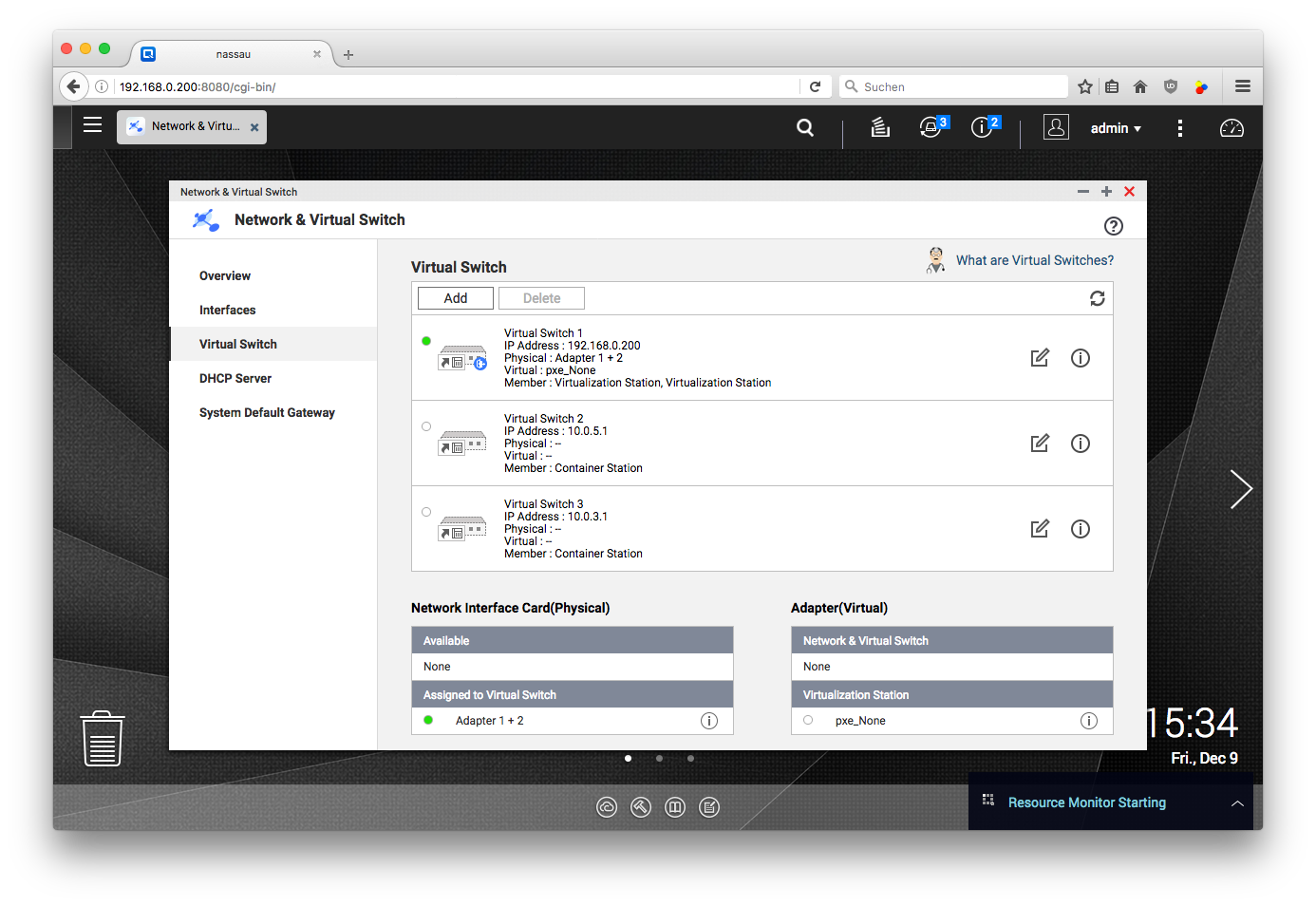Click edit icon for Virtual Switch 3
Viewport: 1316px width, 906px height.
[x=1040, y=529]
